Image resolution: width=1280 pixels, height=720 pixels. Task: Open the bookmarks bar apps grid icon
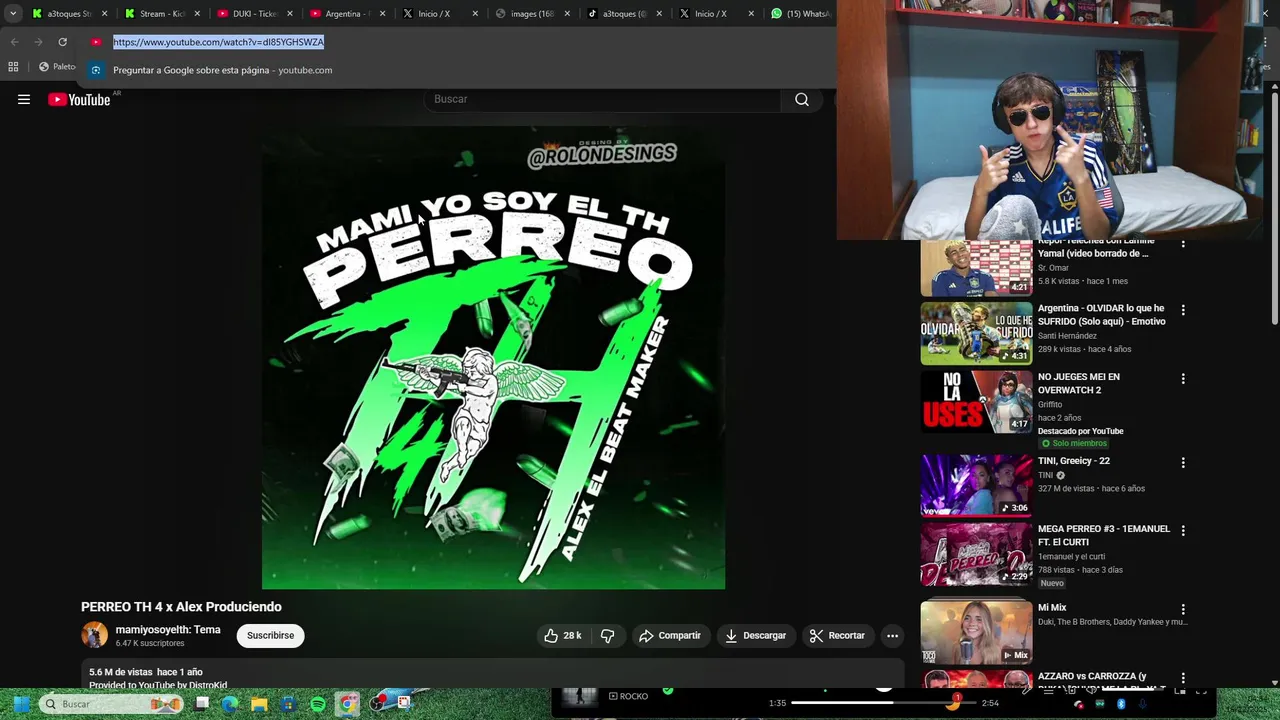click(13, 67)
